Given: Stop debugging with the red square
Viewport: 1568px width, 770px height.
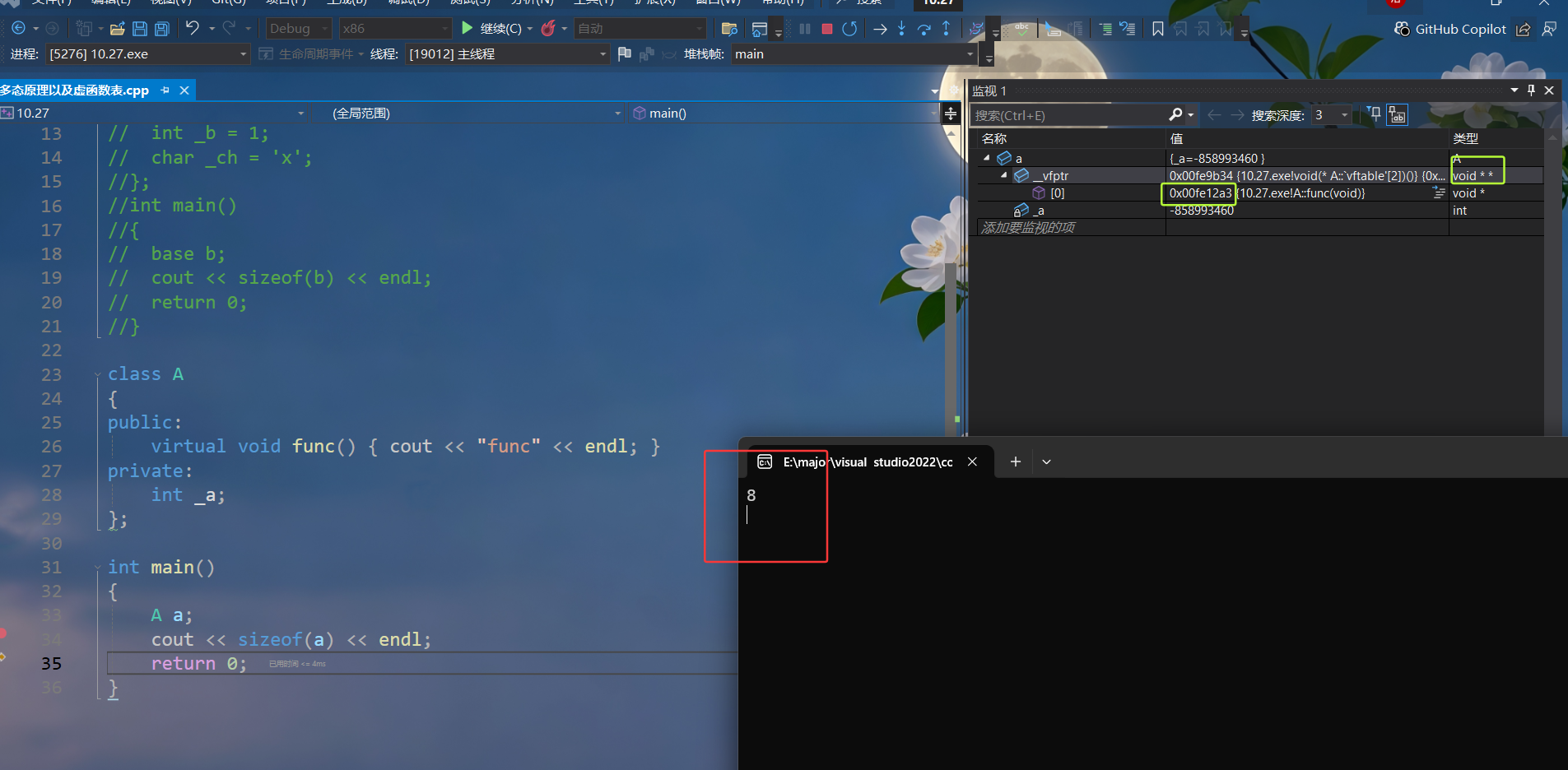Looking at the screenshot, I should tap(827, 29).
